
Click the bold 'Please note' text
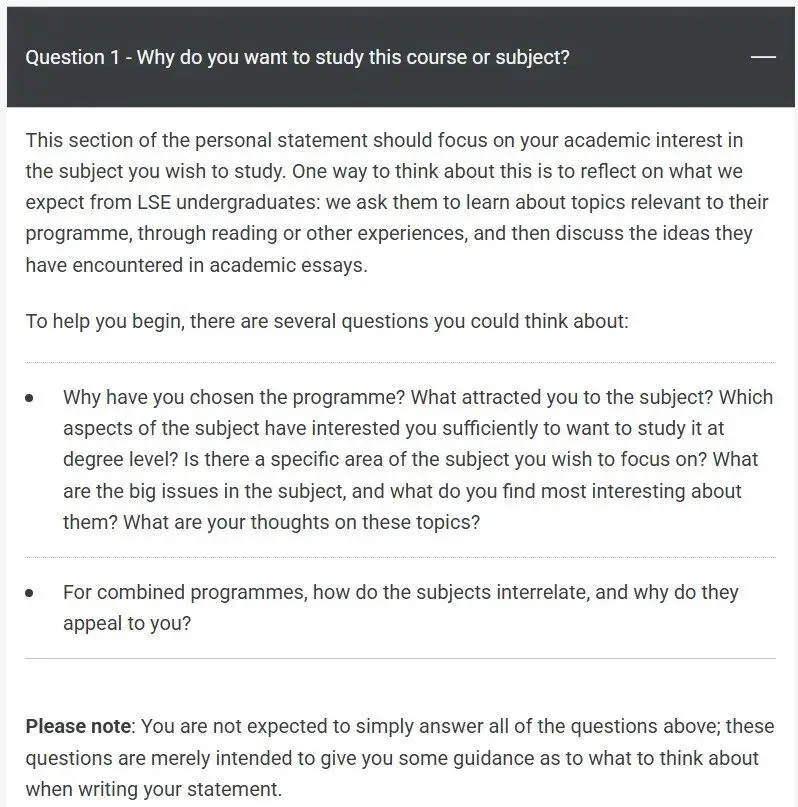(x=78, y=726)
